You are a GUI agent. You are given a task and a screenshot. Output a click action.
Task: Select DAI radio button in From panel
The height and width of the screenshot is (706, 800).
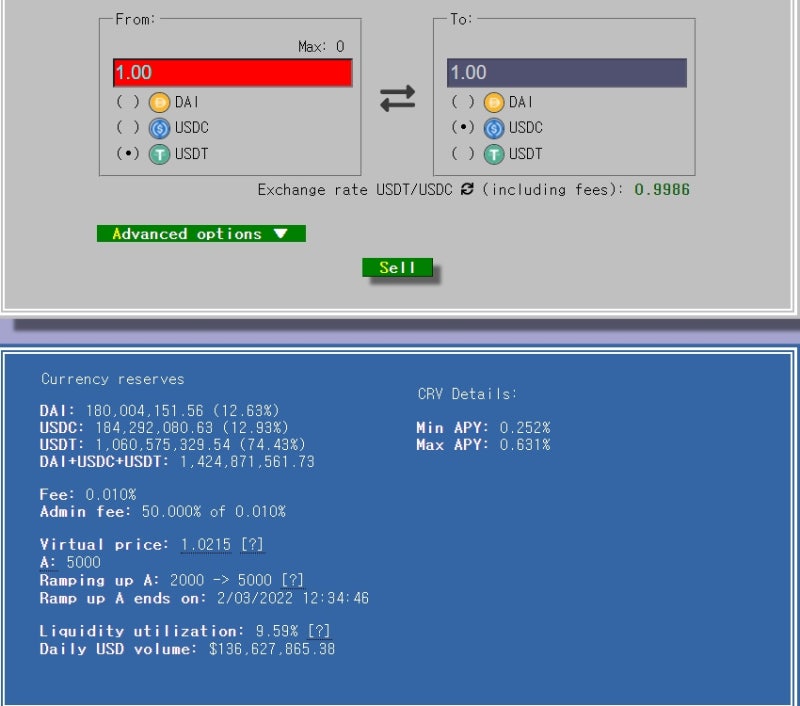128,102
